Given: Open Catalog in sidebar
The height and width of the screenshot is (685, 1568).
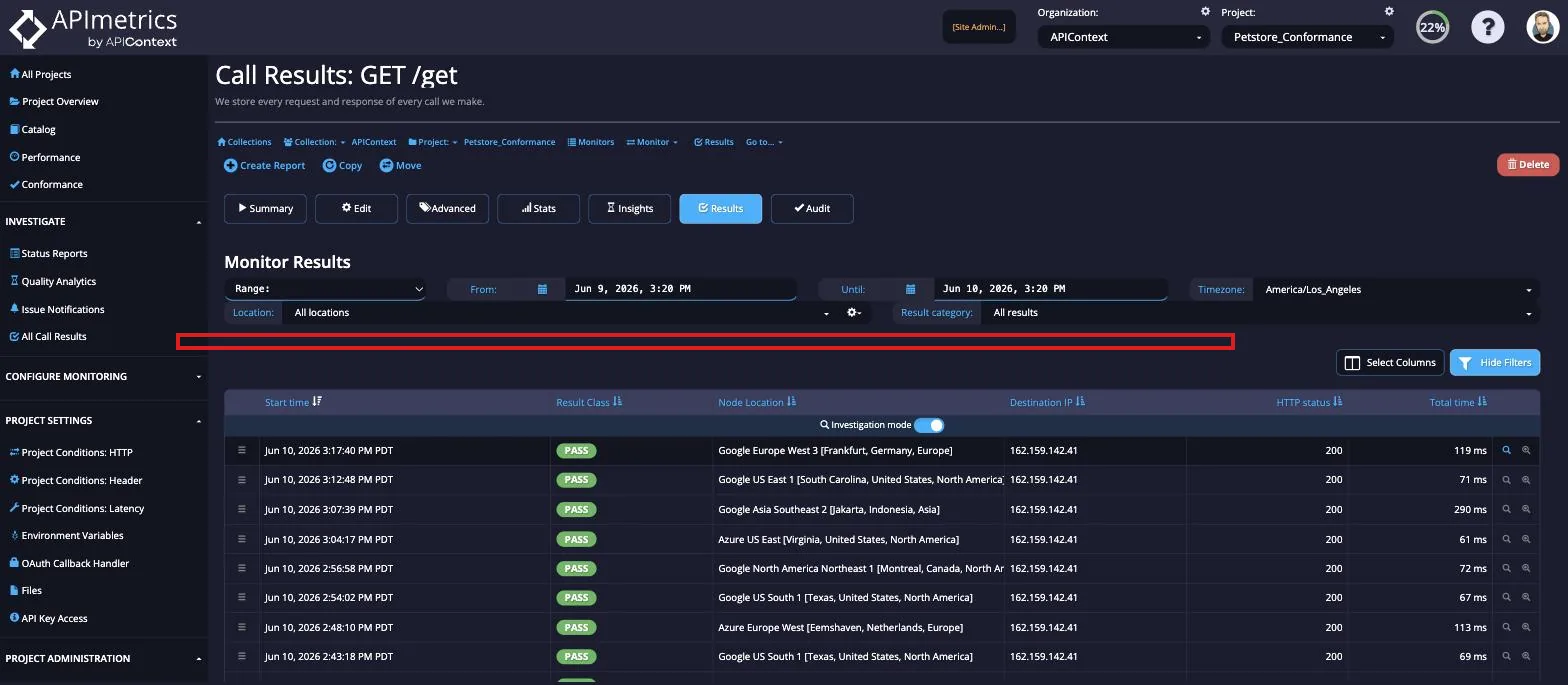Looking at the screenshot, I should [x=32, y=130].
